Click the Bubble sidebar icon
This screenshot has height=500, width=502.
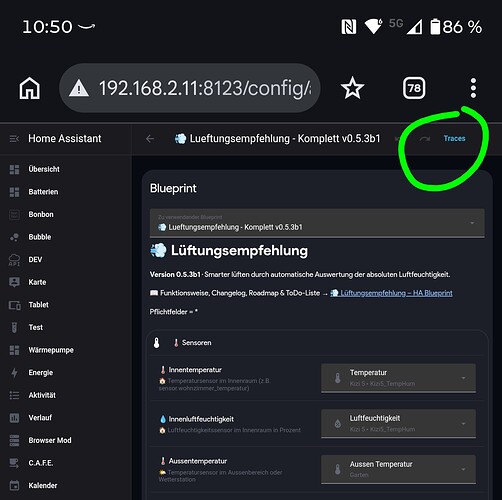click(14, 237)
